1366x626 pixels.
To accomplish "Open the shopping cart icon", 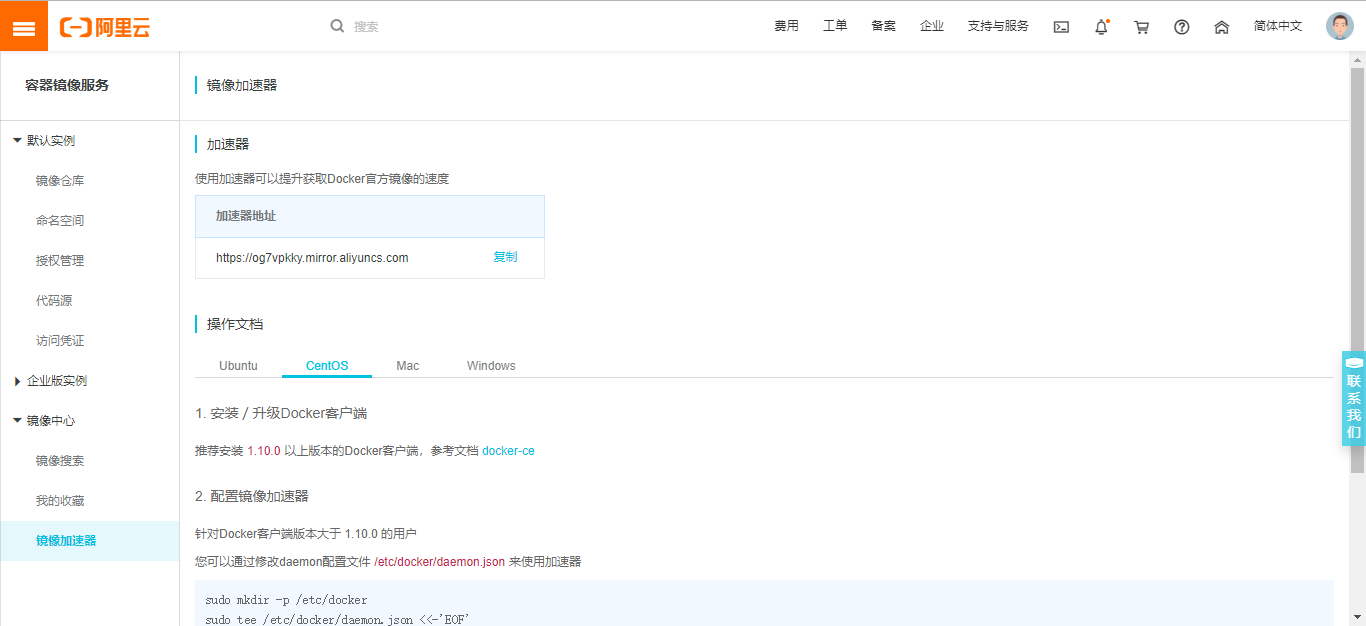I will pyautogui.click(x=1141, y=27).
